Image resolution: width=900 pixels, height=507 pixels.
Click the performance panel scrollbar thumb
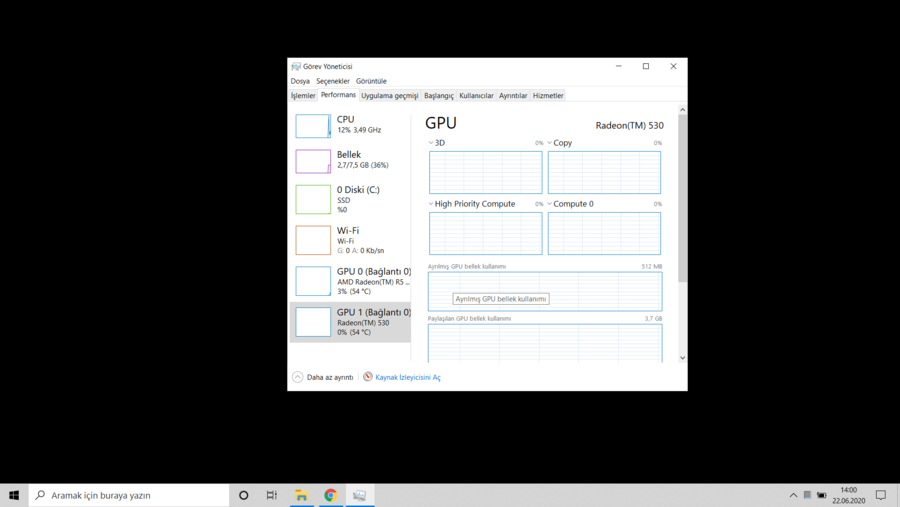point(682,198)
